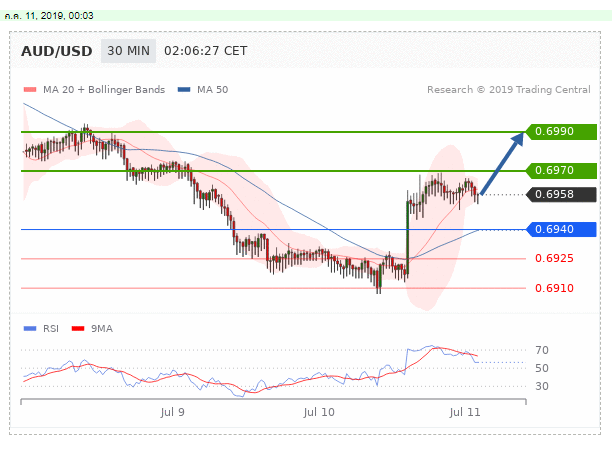Click the Jul 11 date axis label
Image resolution: width=612 pixels, height=449 pixels.
(x=464, y=412)
